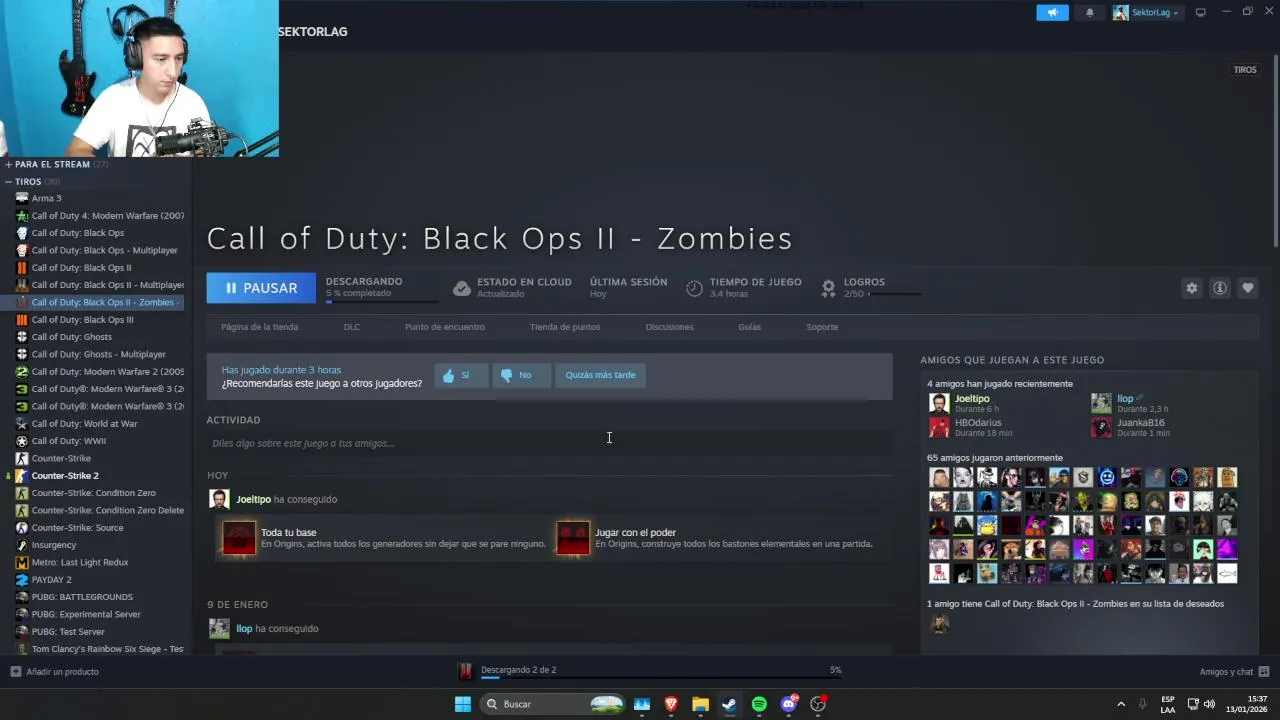Open Tienda de puntos tab

565,327
